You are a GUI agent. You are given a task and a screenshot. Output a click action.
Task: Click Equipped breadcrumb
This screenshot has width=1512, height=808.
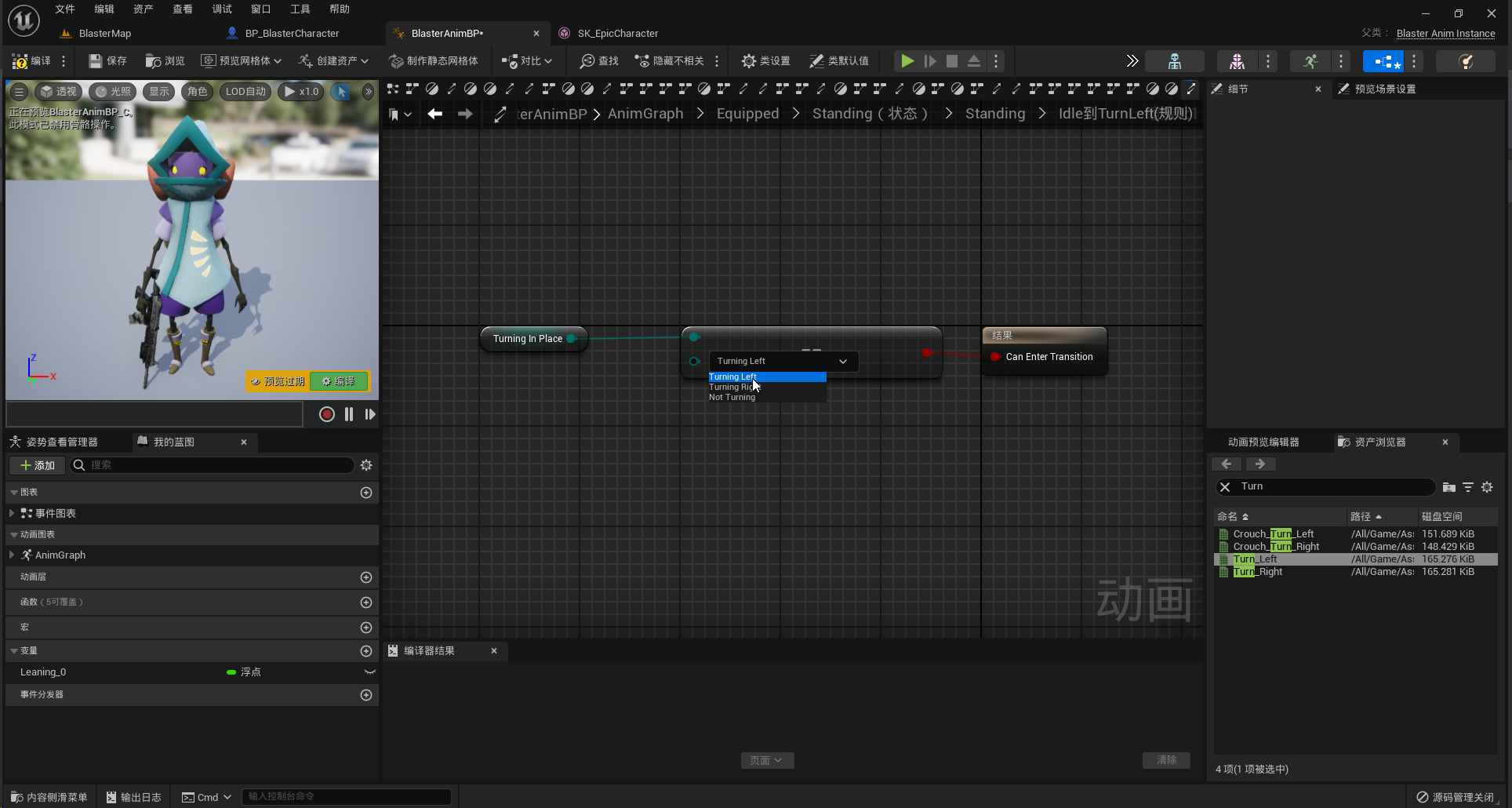pos(747,114)
